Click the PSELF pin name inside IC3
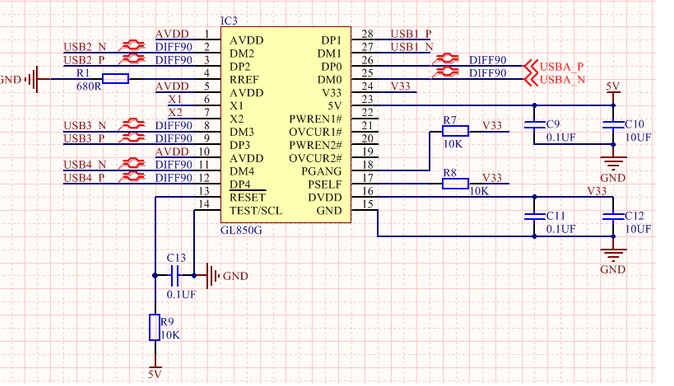 point(325,184)
